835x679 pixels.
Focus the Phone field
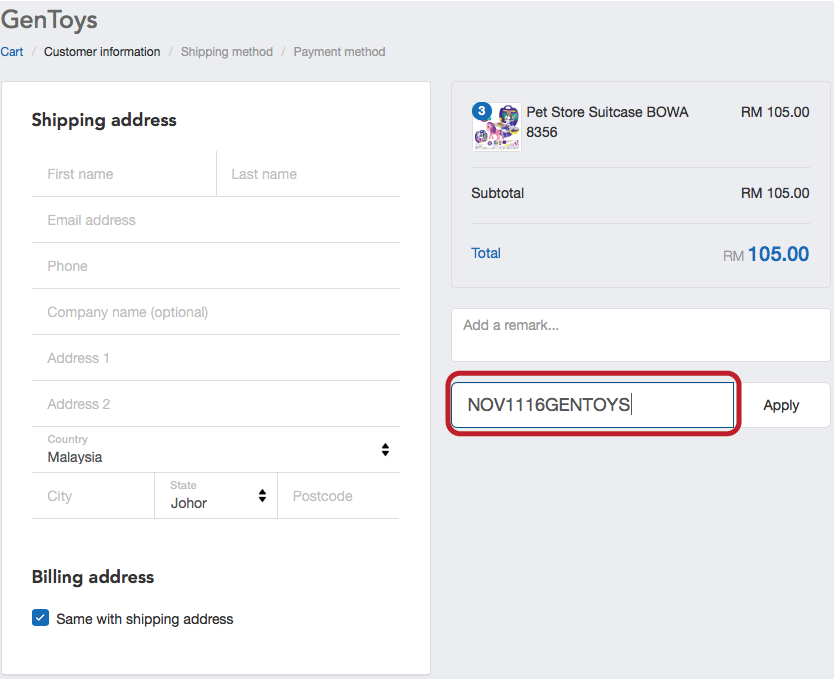point(216,266)
